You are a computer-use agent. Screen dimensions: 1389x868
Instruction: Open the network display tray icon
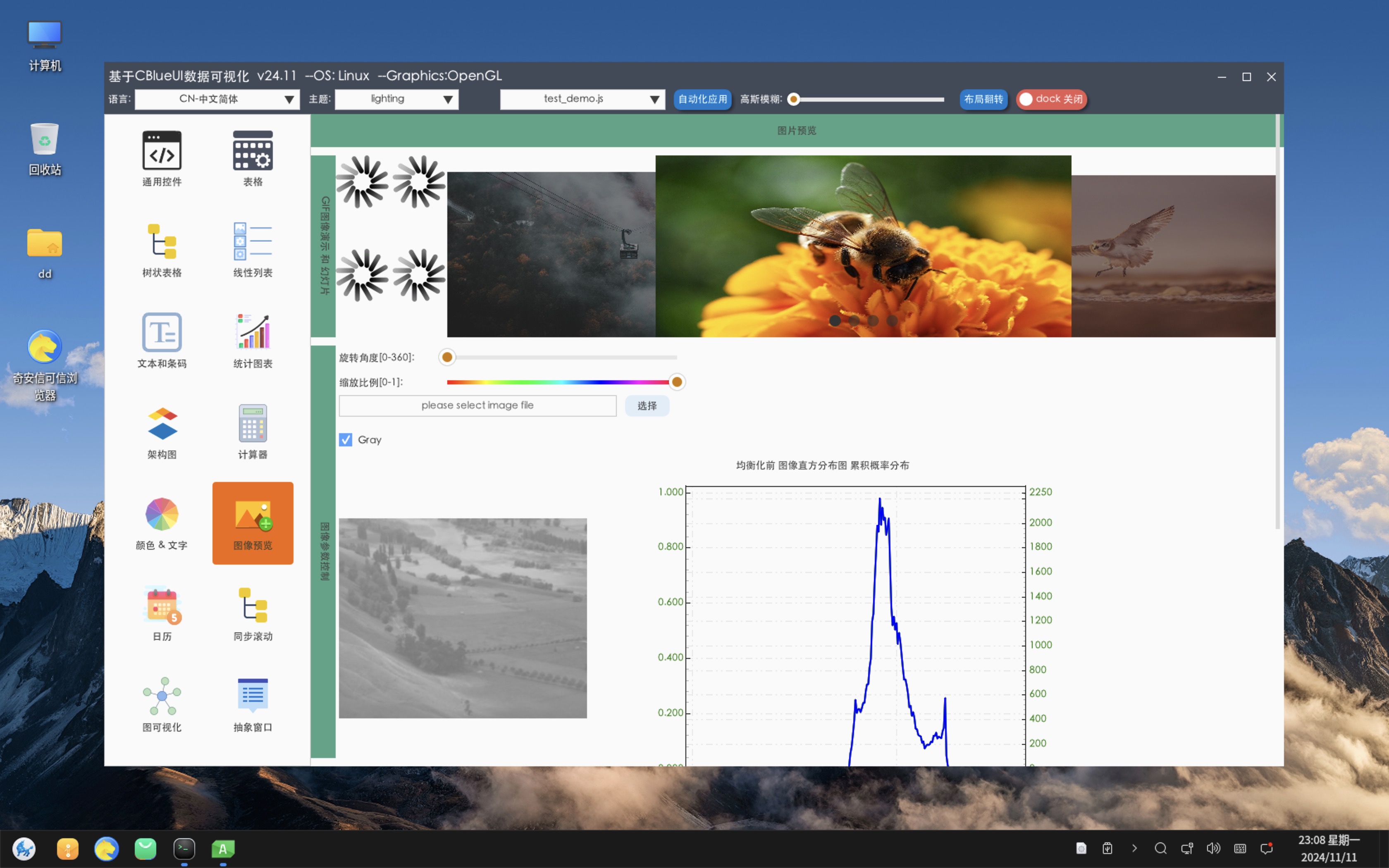click(x=1187, y=848)
